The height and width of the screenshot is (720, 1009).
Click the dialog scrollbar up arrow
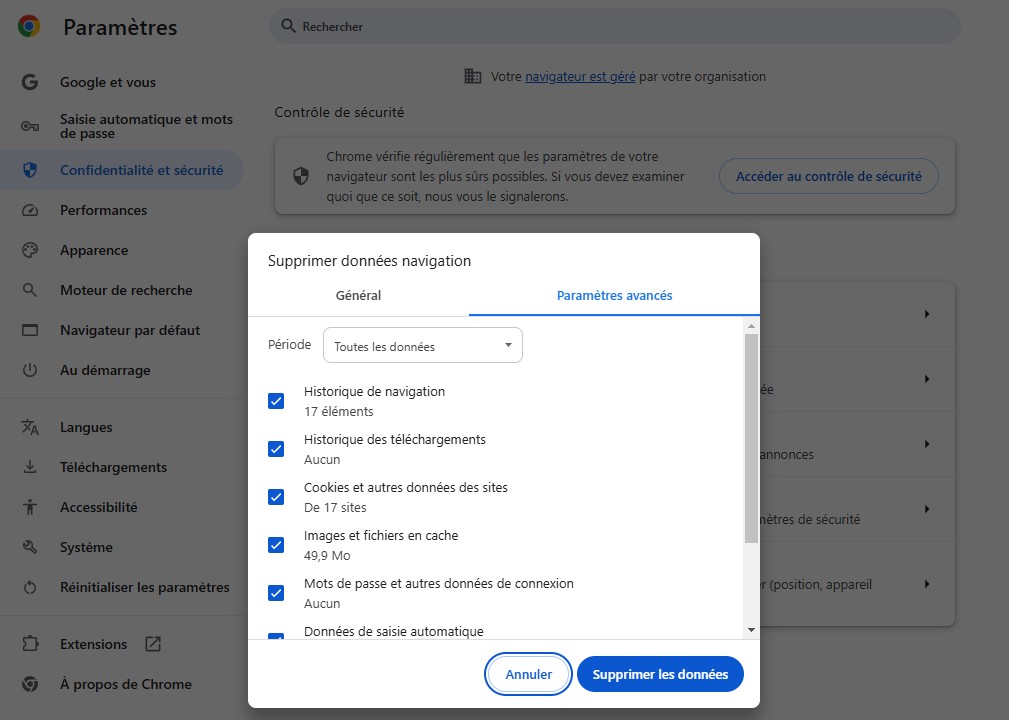(x=751, y=326)
